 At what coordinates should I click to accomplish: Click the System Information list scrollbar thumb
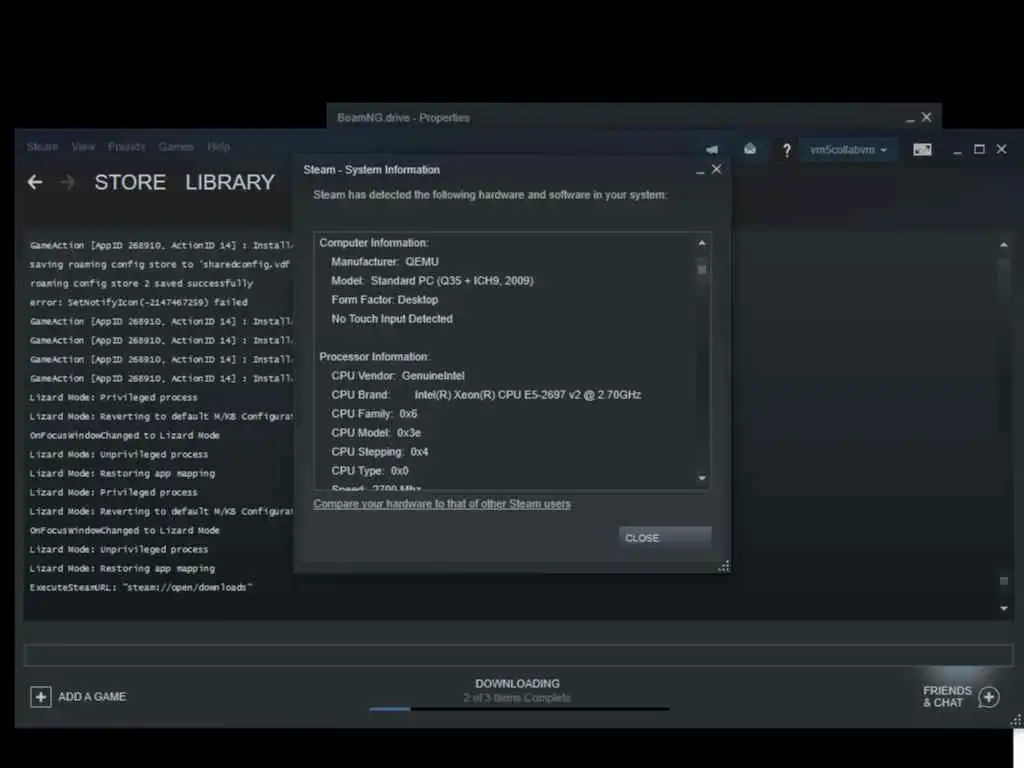tap(702, 269)
